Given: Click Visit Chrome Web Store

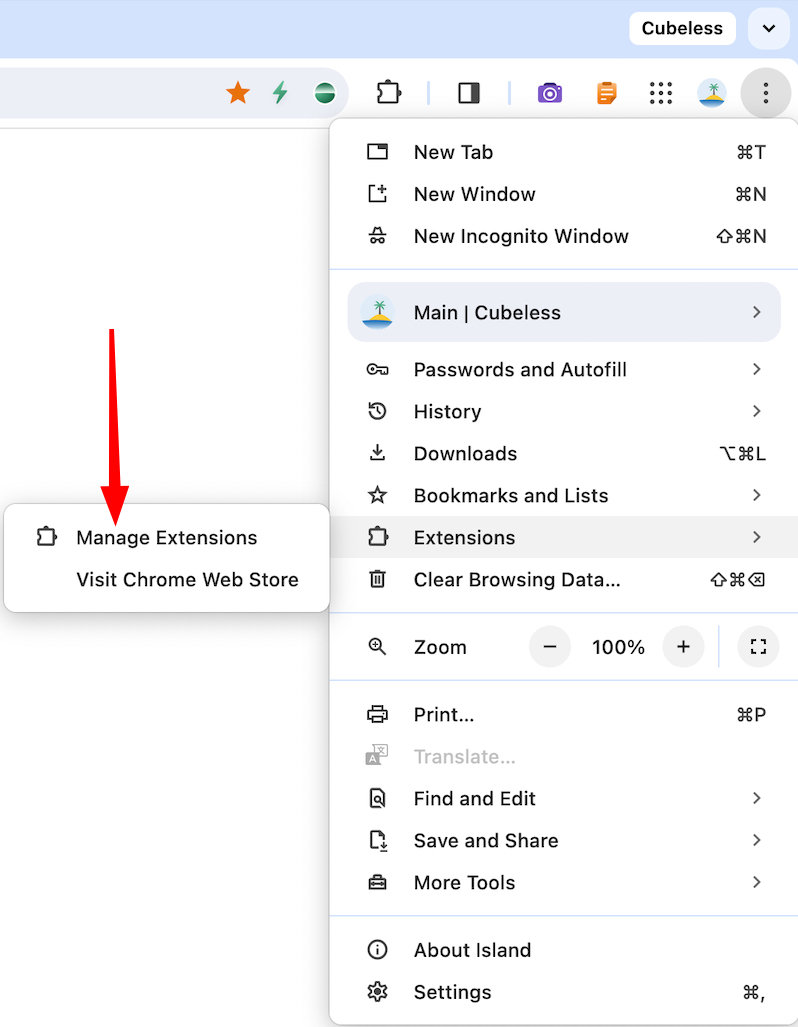Looking at the screenshot, I should [166, 579].
